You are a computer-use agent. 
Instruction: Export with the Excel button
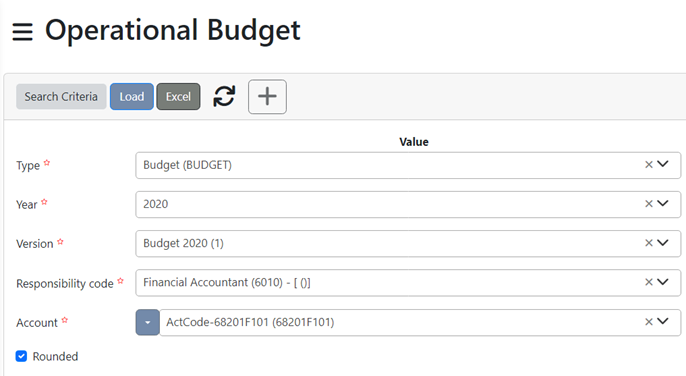click(178, 96)
